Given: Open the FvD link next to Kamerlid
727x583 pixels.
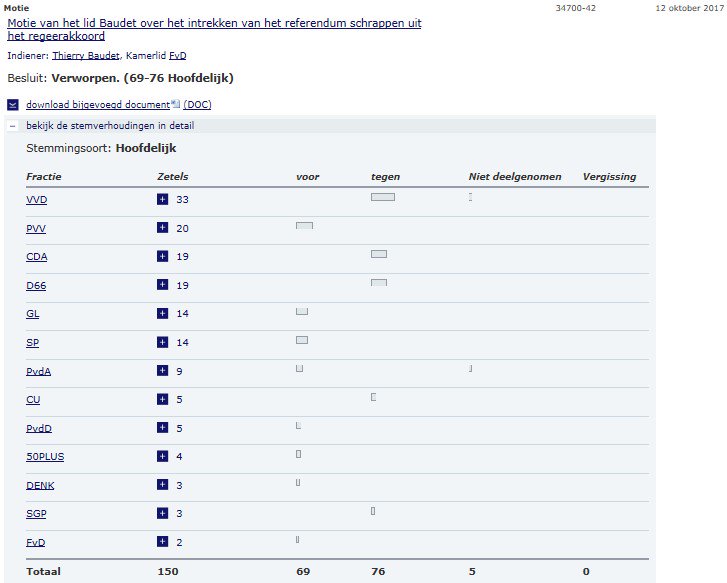Looking at the screenshot, I should [x=178, y=56].
